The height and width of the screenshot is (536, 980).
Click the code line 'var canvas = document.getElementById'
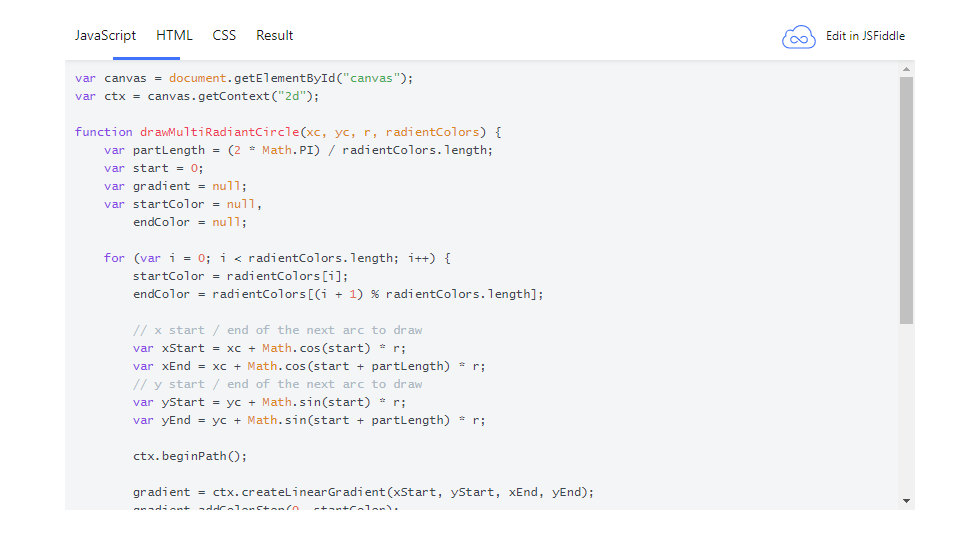(244, 78)
